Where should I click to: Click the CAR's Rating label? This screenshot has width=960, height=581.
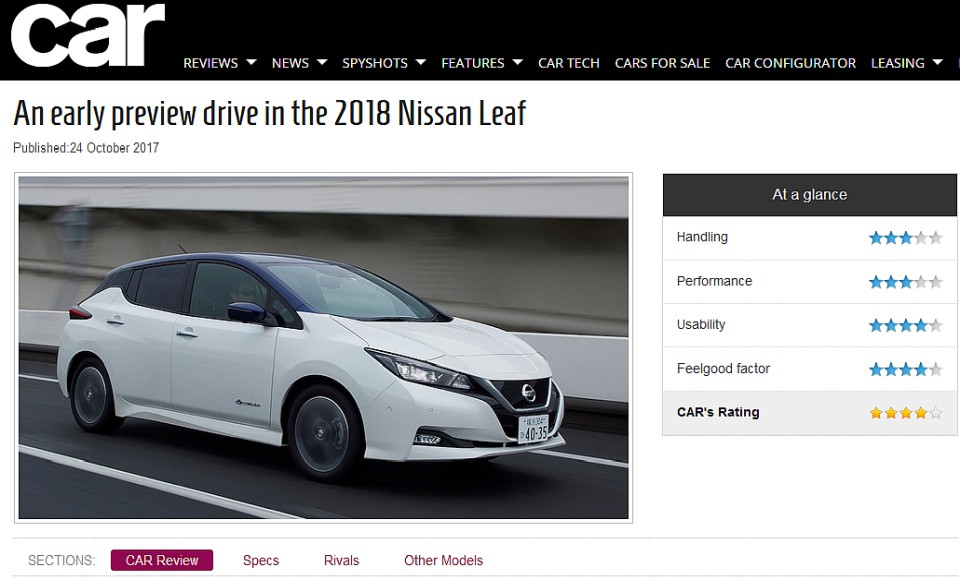click(x=718, y=412)
